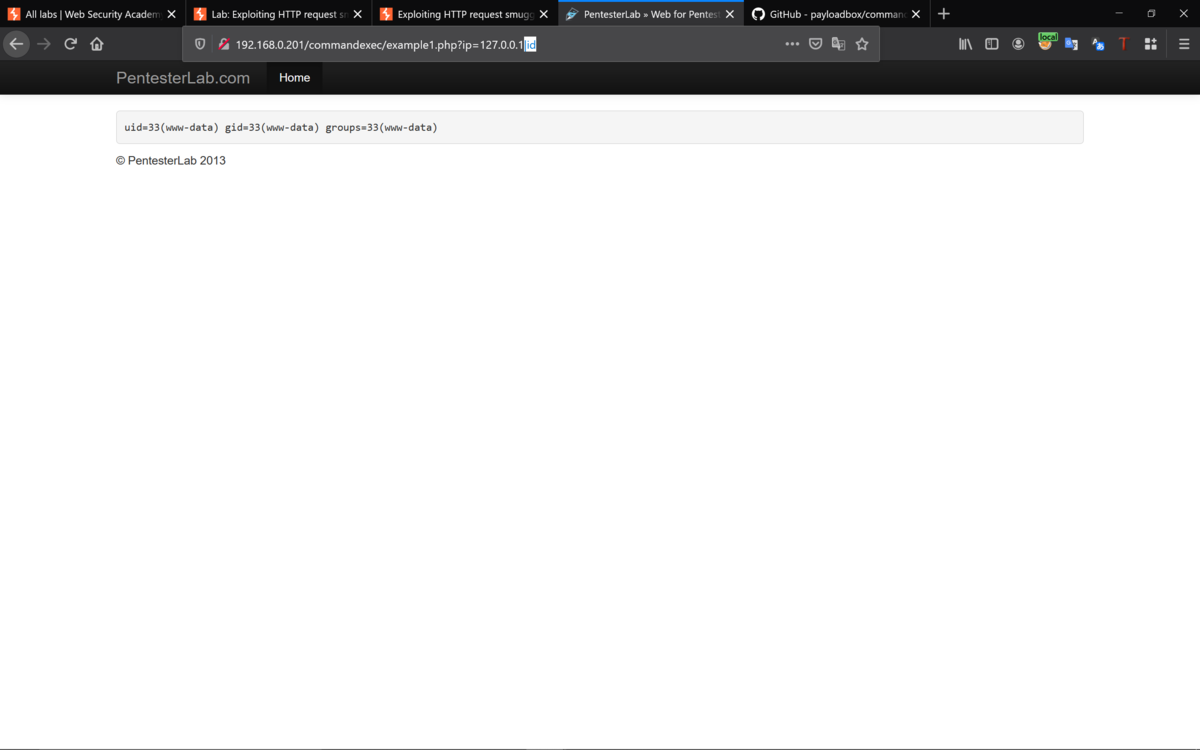Click the uid=33(www-data) command output text
1200x750 pixels.
pyautogui.click(x=281, y=127)
